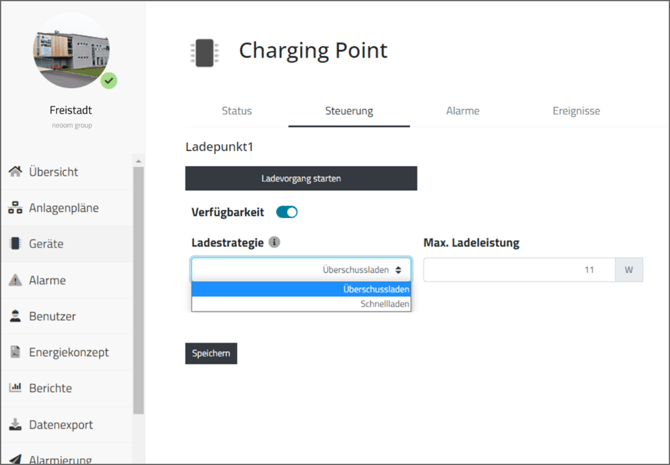The height and width of the screenshot is (465, 670).
Task: Switch to the Status tab
Action: point(237,111)
